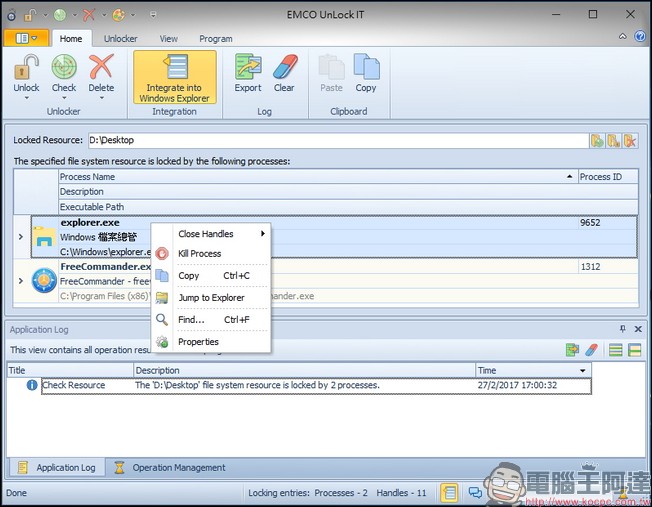Click the Check radar icon
Viewport: 652px width, 507px height.
[64, 68]
